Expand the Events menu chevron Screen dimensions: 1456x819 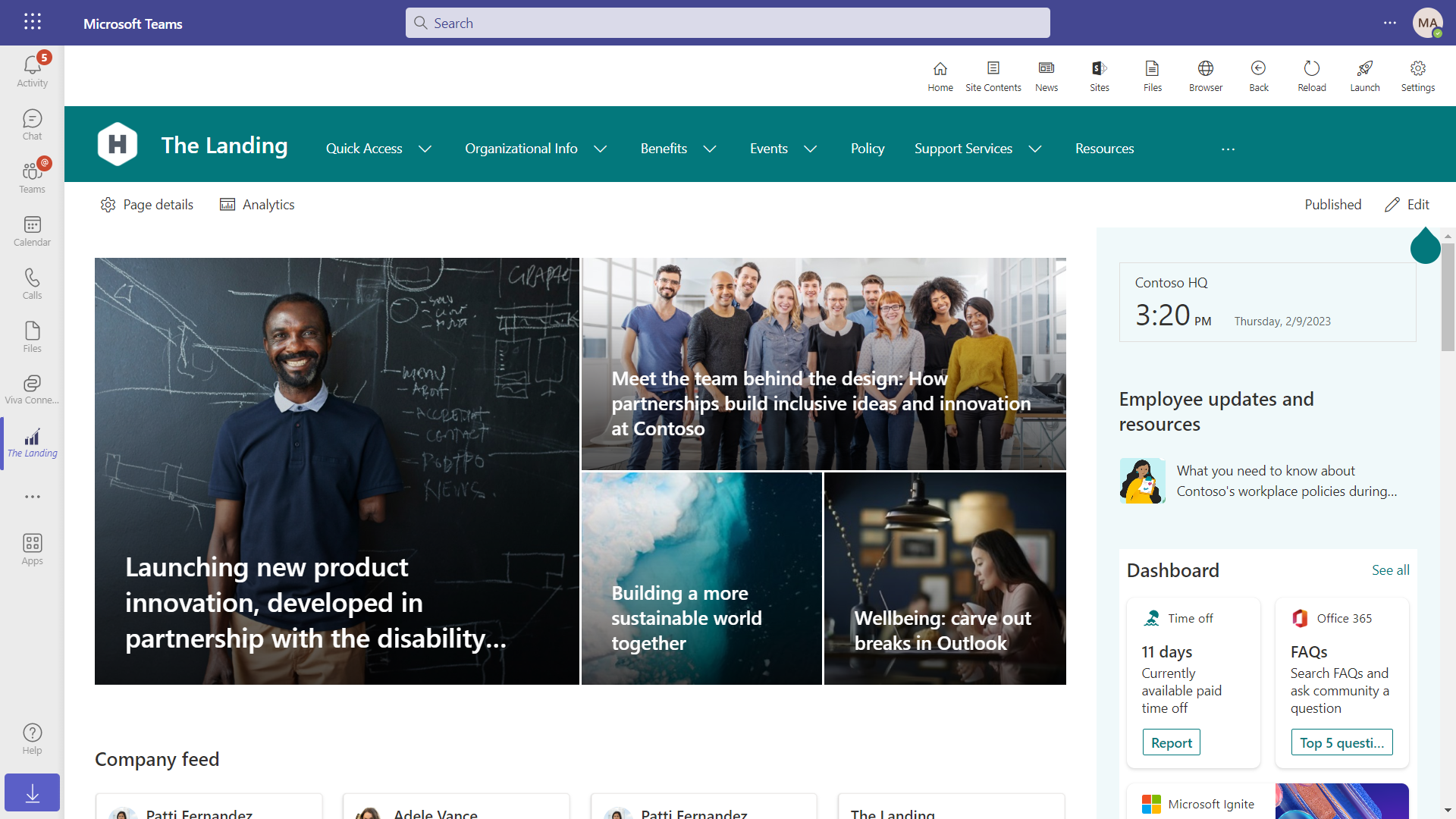coord(811,149)
